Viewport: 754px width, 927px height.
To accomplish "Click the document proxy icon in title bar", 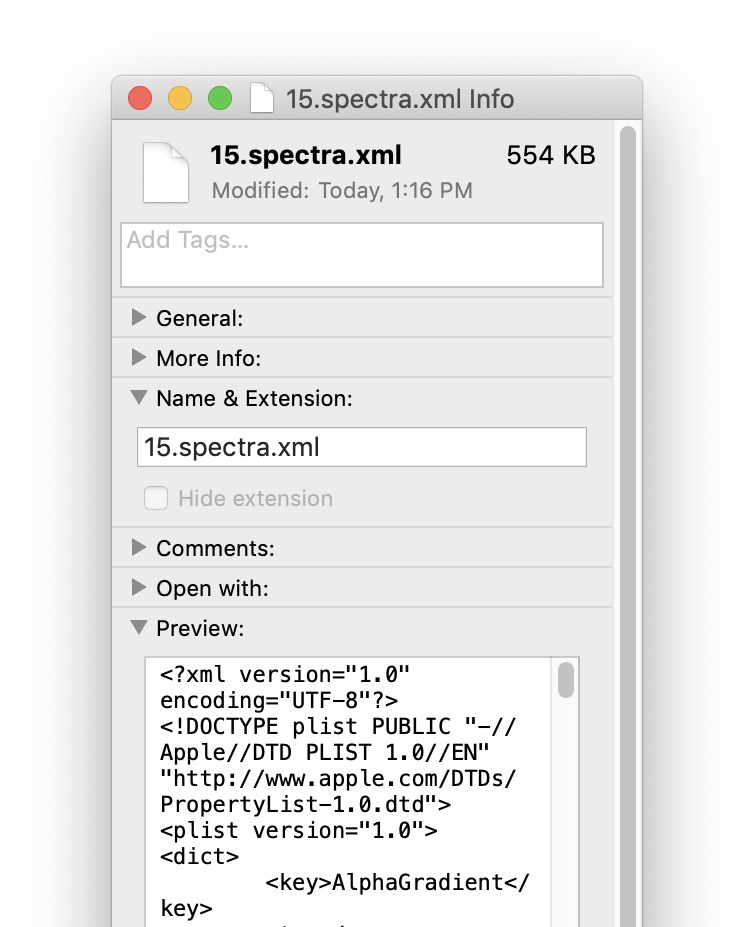I will [x=261, y=99].
